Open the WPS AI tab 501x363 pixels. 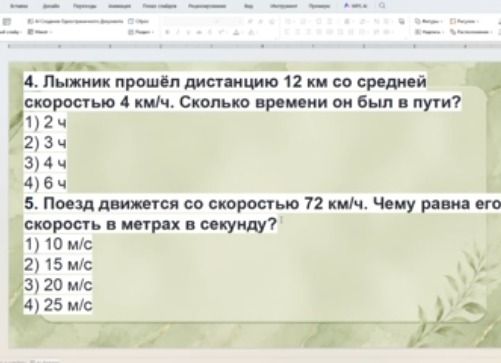(x=355, y=6)
